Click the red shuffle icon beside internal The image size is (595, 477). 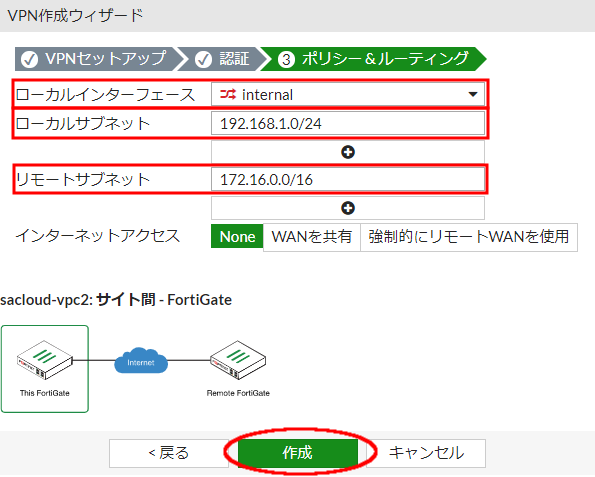point(228,94)
